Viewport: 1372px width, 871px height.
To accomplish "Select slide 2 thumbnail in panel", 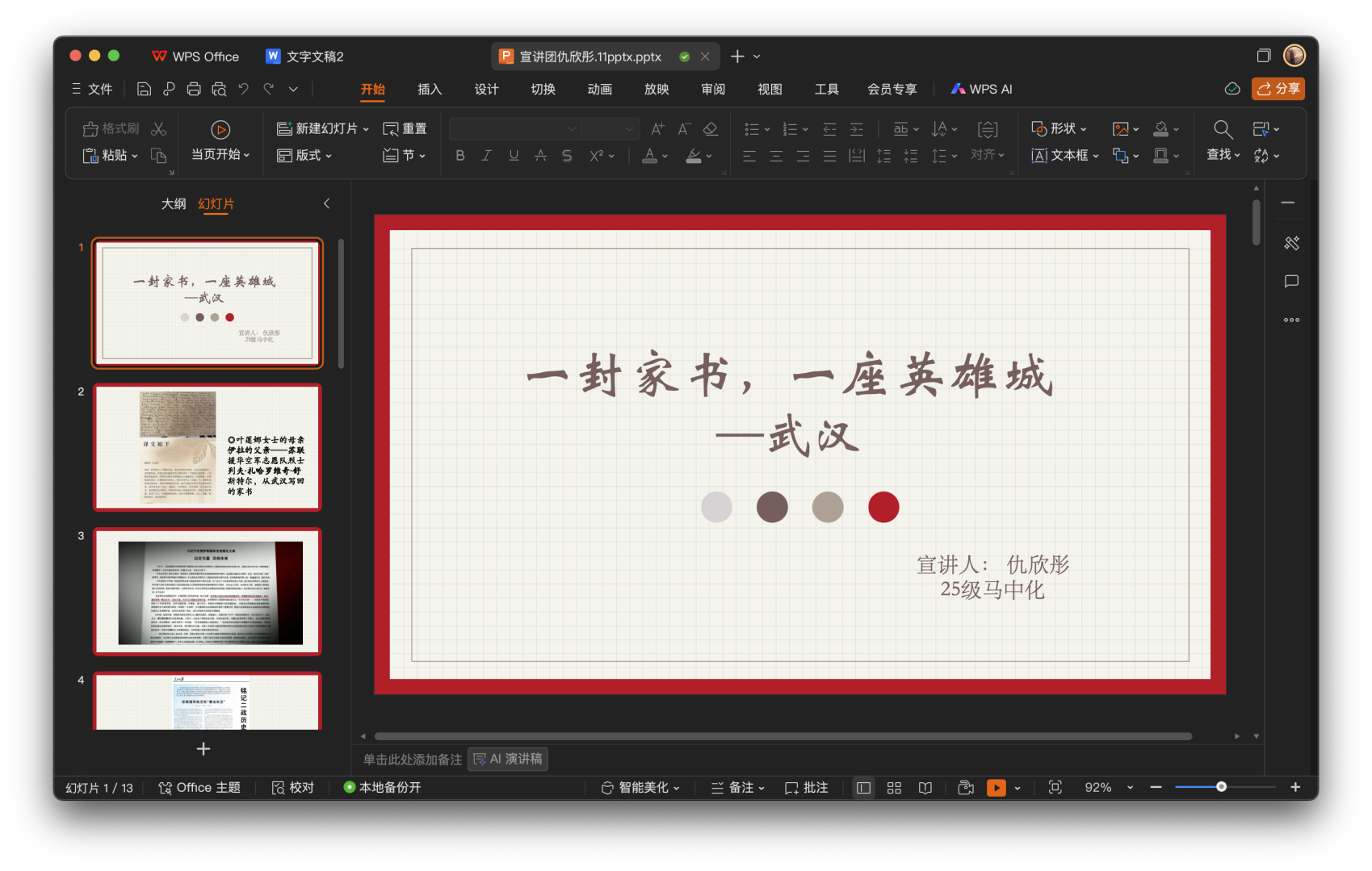I will pyautogui.click(x=208, y=447).
